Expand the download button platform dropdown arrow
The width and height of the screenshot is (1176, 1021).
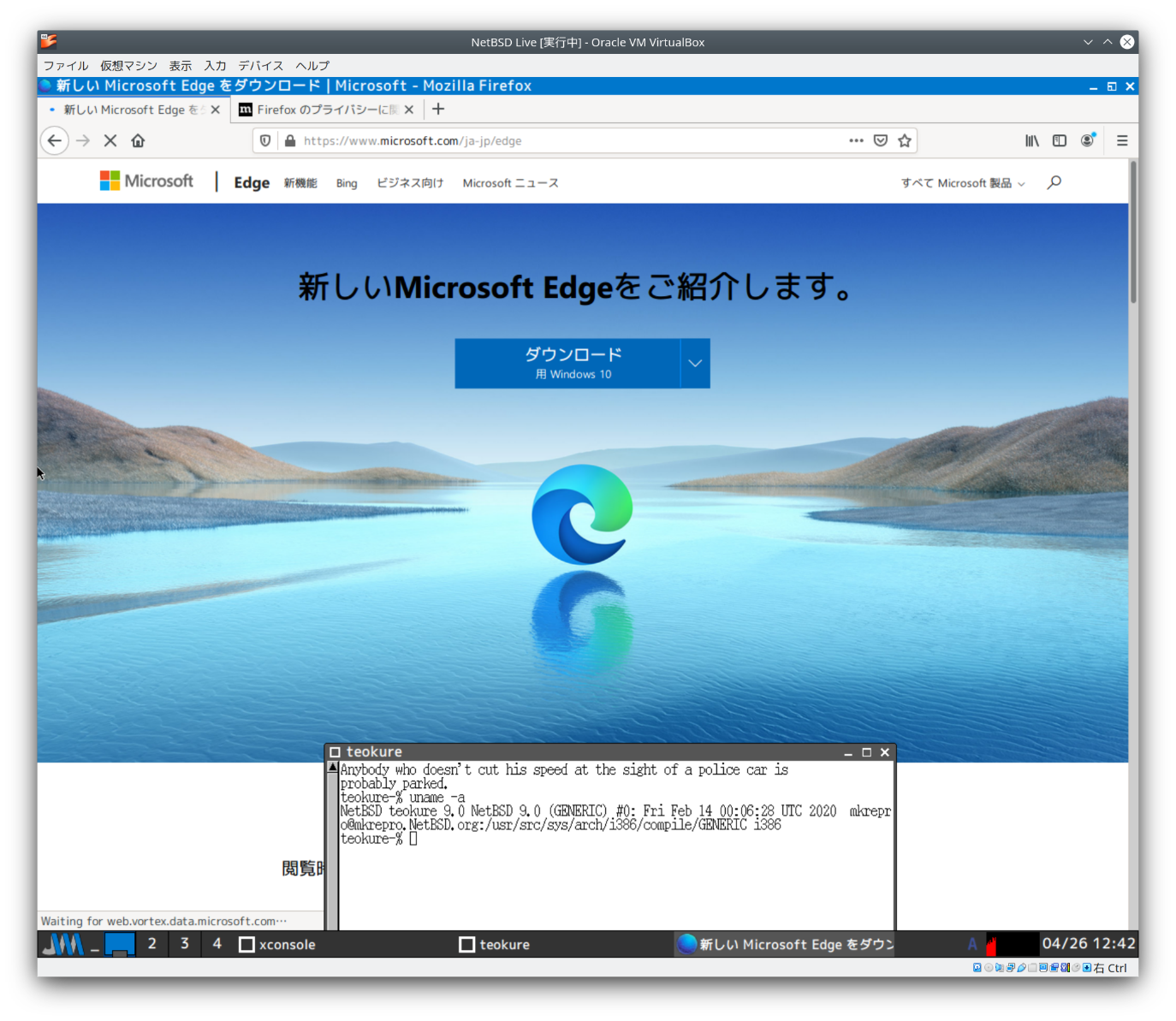coord(695,364)
